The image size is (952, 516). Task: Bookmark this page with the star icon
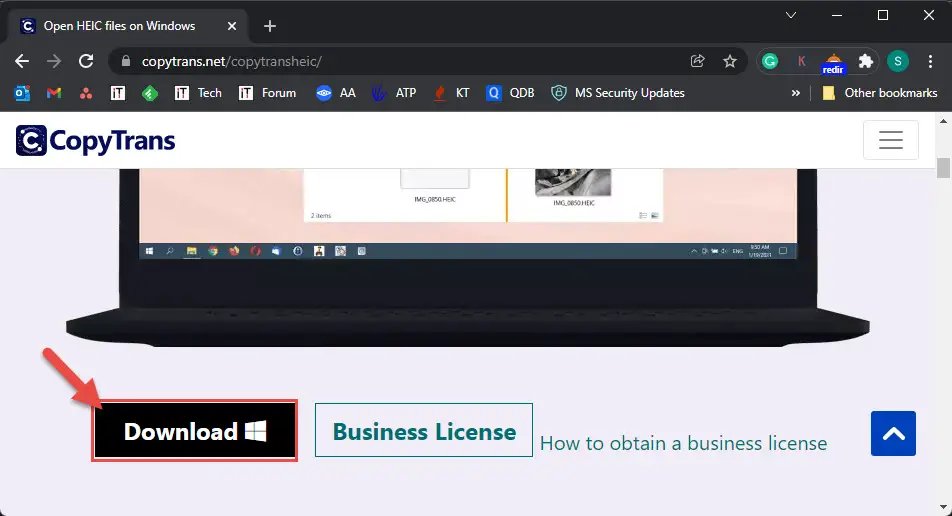coord(730,61)
